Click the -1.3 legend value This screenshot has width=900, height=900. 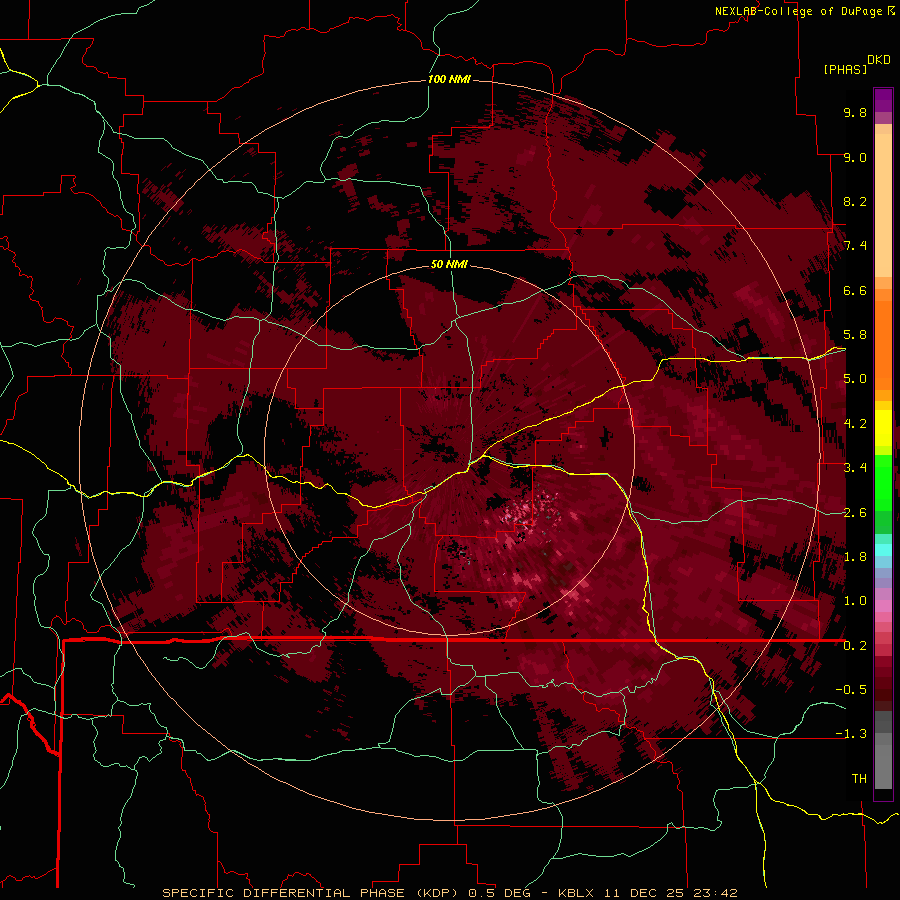click(x=851, y=734)
